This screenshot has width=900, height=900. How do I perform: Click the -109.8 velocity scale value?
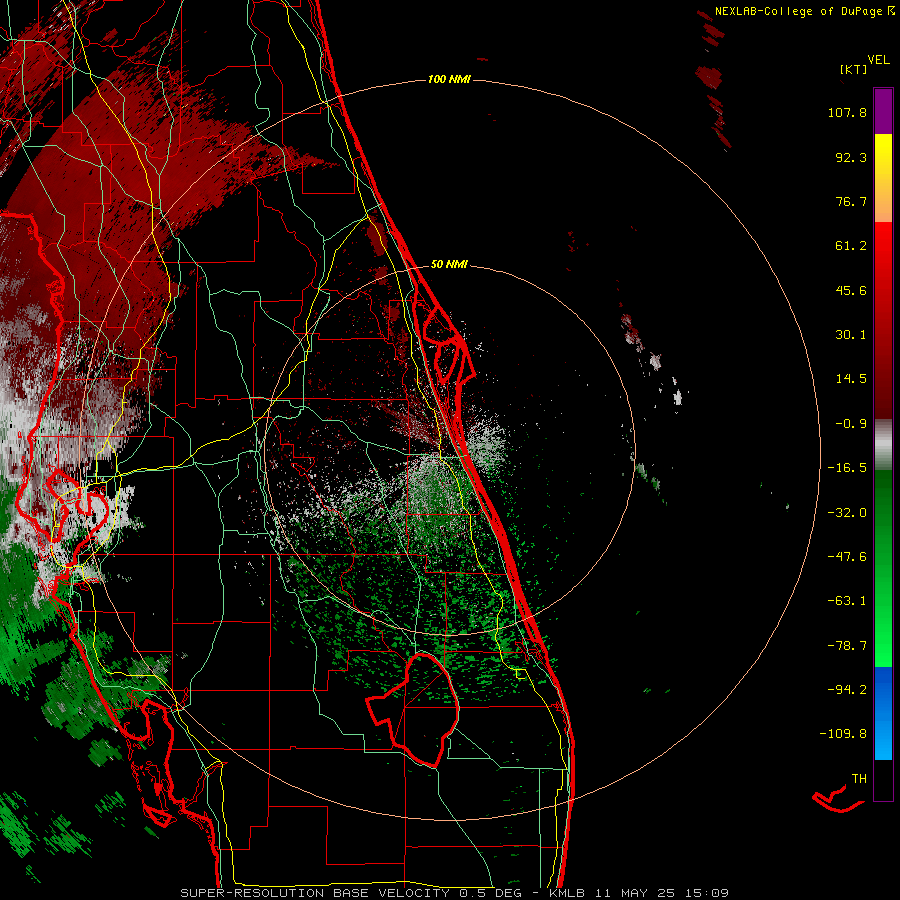click(843, 734)
